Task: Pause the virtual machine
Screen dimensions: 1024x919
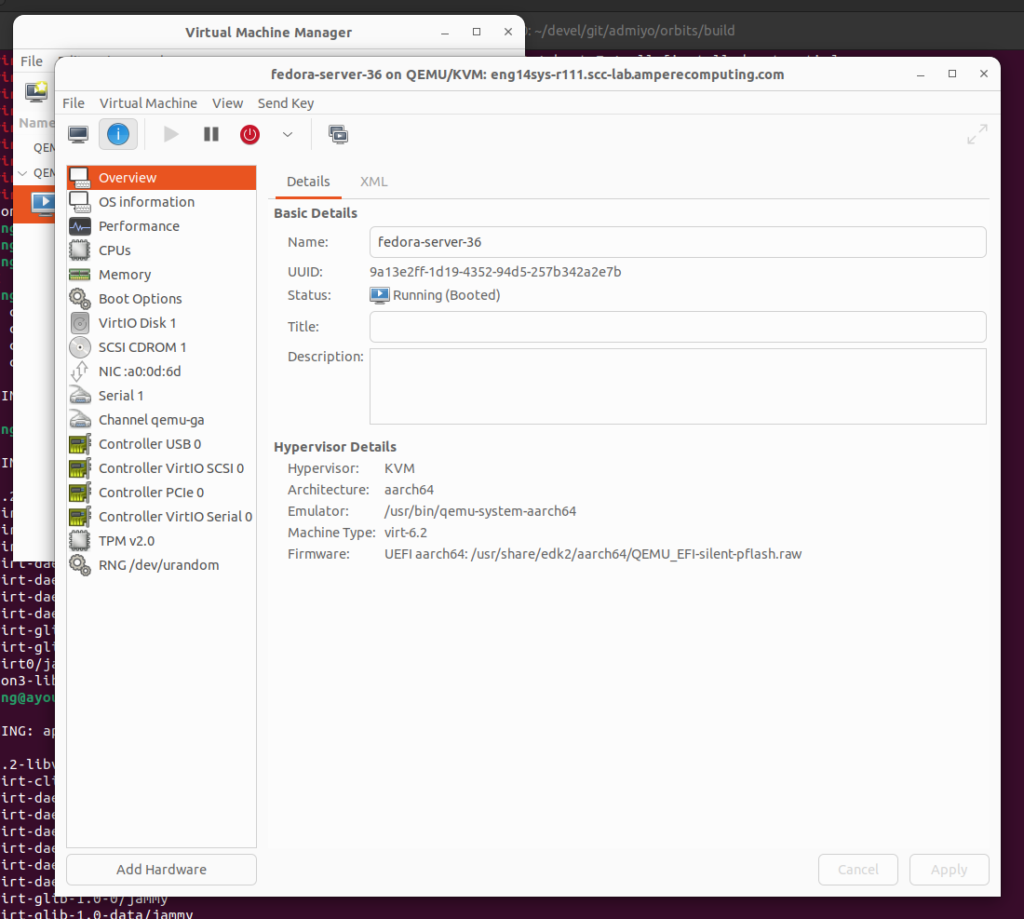Action: point(211,135)
